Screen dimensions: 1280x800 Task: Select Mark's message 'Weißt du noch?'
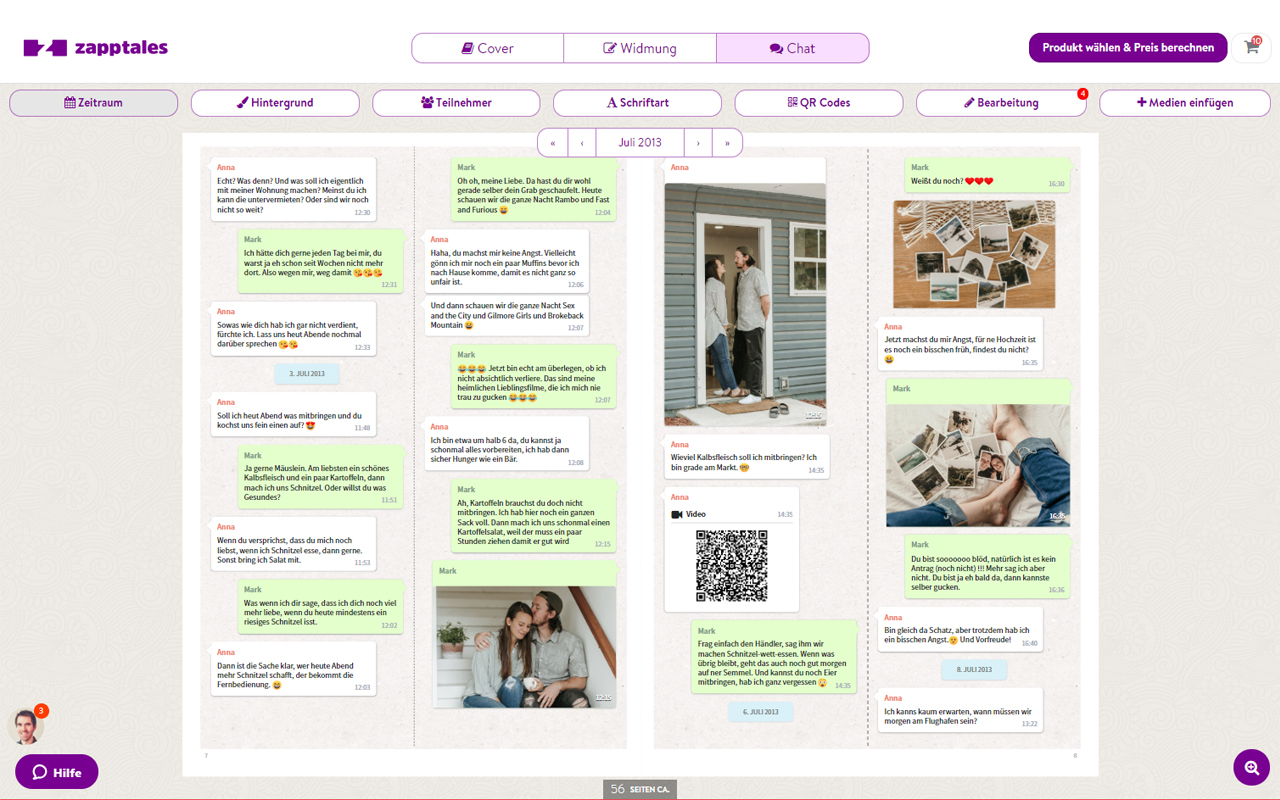tap(987, 175)
